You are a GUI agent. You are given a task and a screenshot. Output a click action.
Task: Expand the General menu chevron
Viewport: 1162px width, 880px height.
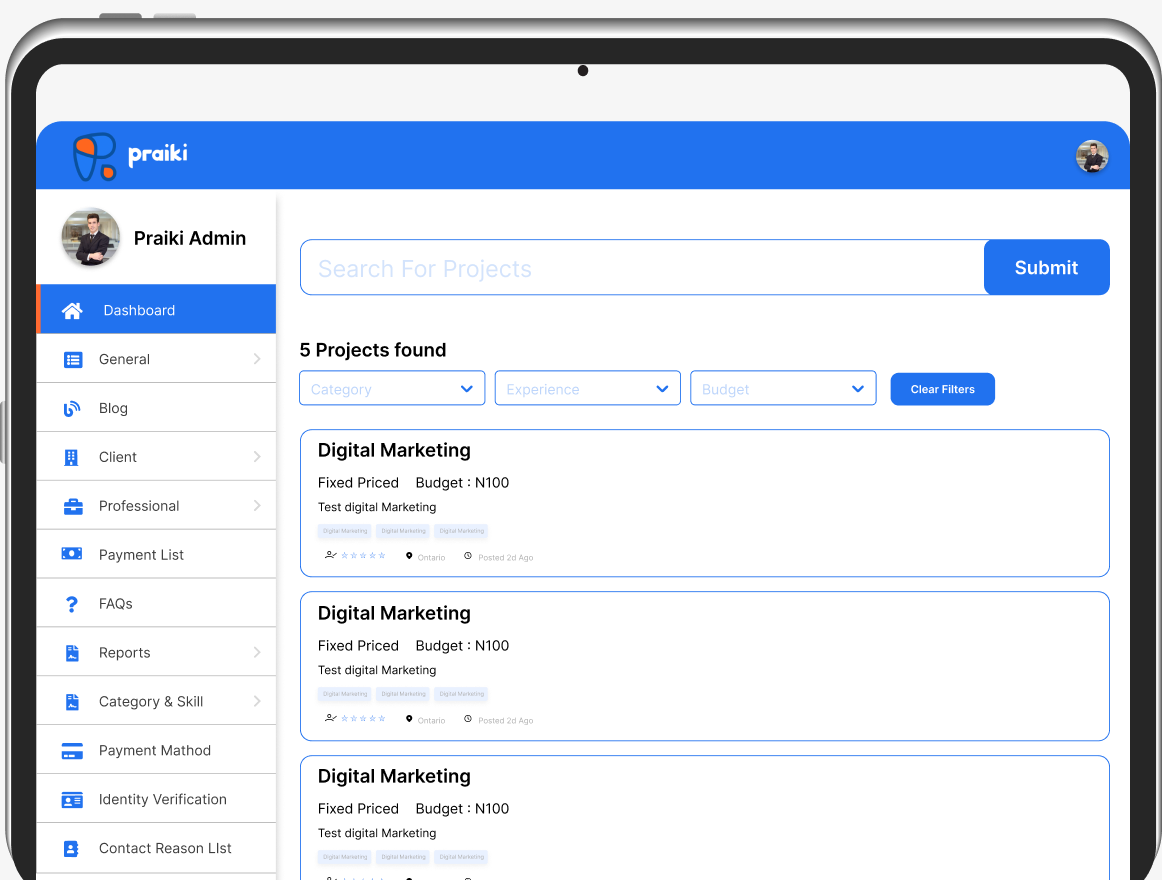(257, 359)
